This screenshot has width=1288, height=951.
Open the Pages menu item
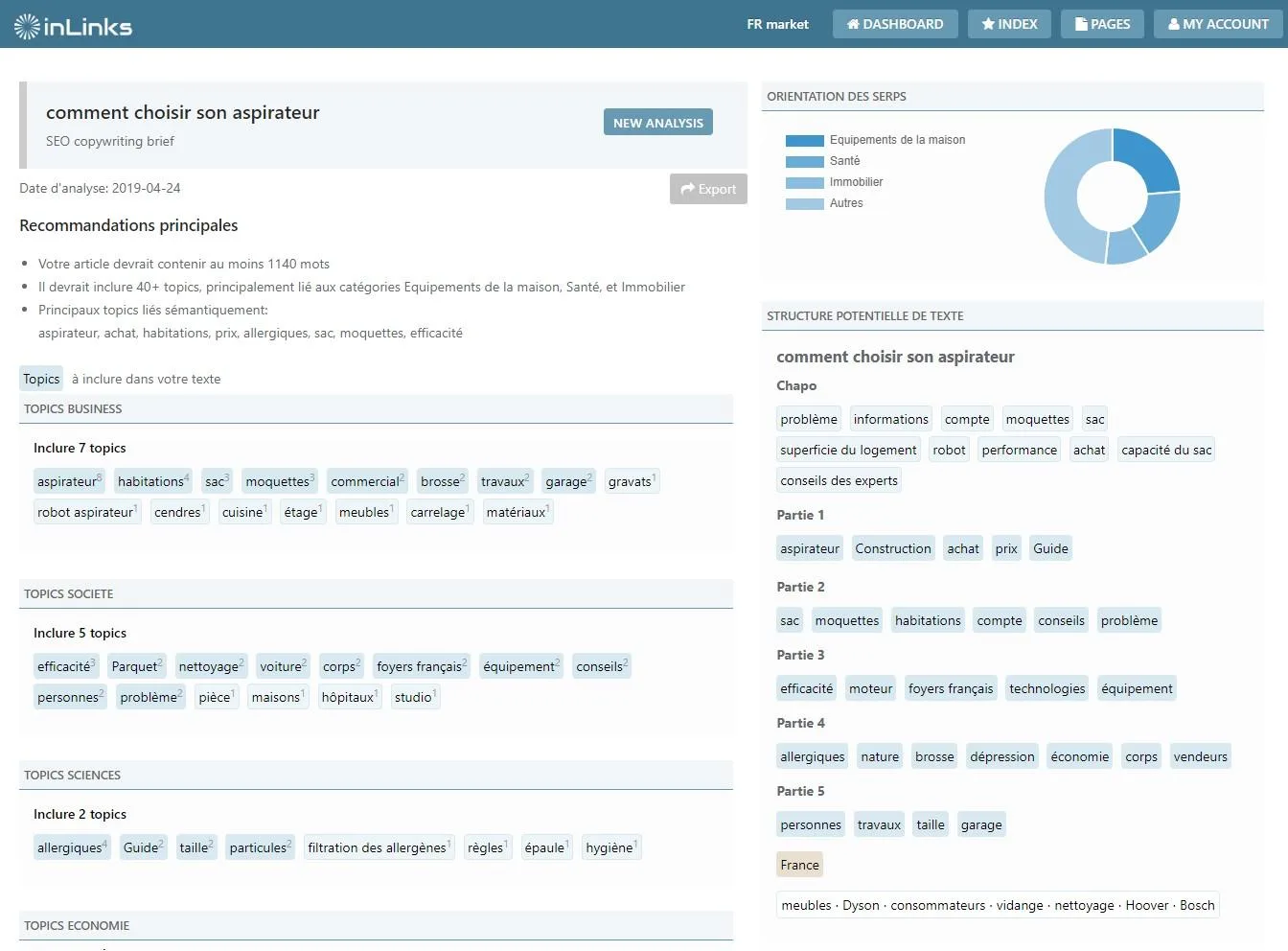pyautogui.click(x=1103, y=24)
